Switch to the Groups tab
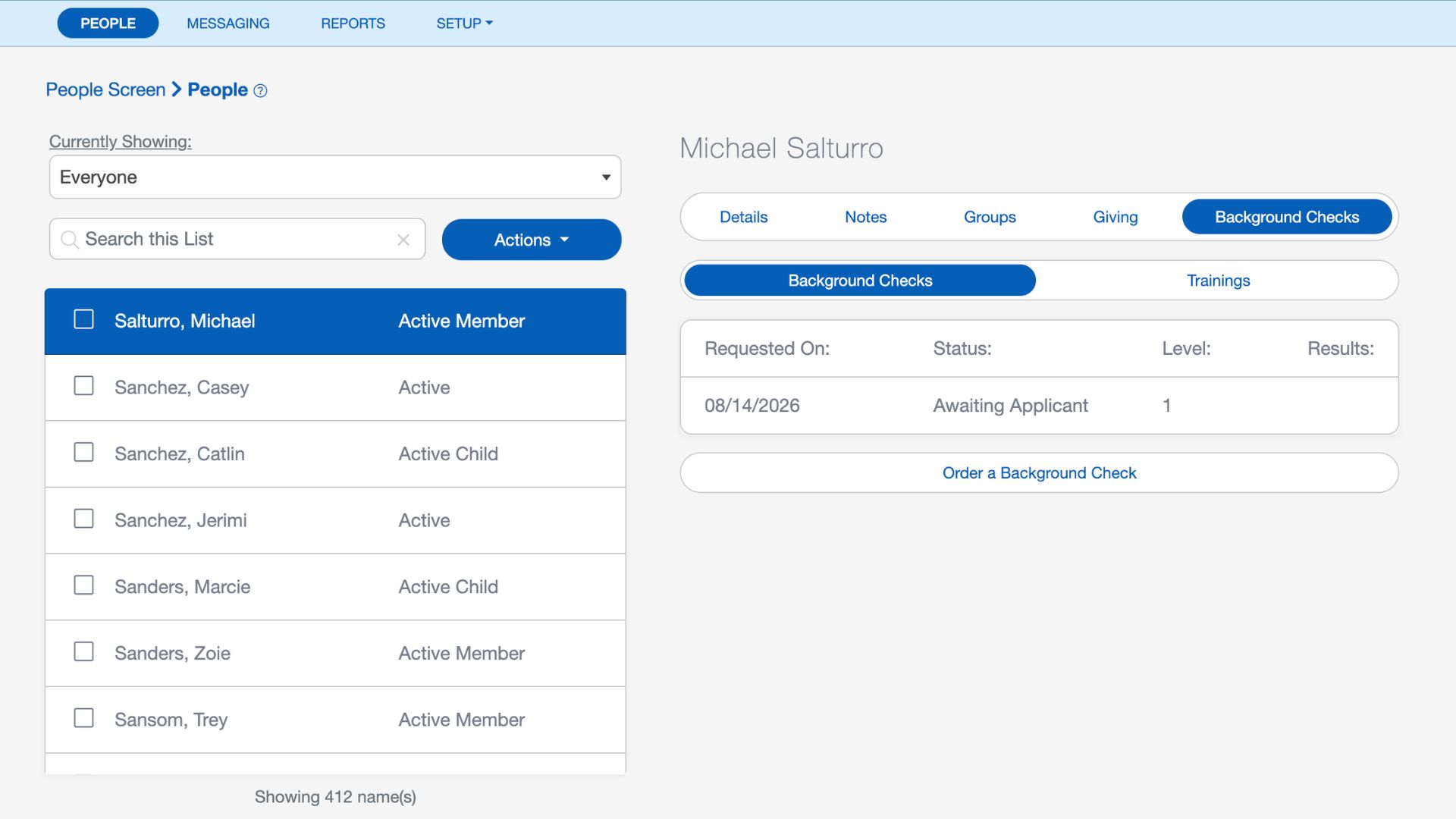The width and height of the screenshot is (1456, 819). pyautogui.click(x=990, y=218)
